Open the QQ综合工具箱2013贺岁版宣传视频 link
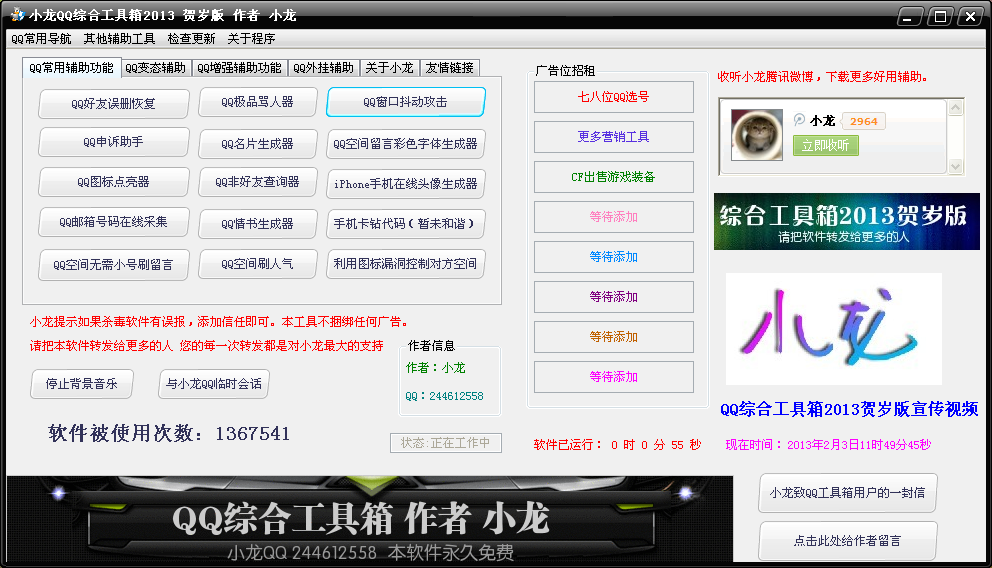 pos(849,409)
